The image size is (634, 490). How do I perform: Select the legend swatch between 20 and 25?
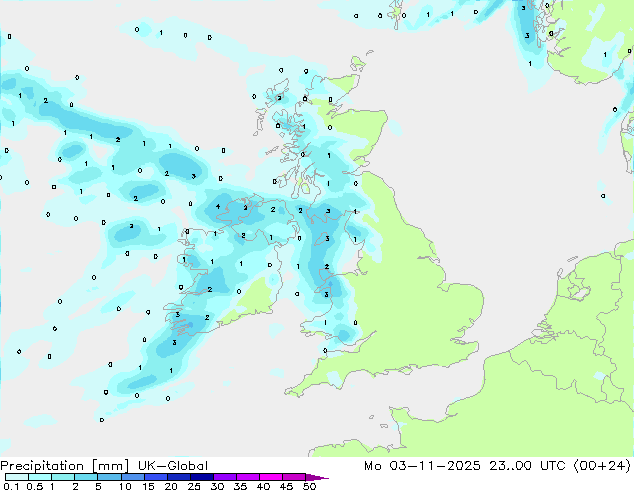point(179,477)
